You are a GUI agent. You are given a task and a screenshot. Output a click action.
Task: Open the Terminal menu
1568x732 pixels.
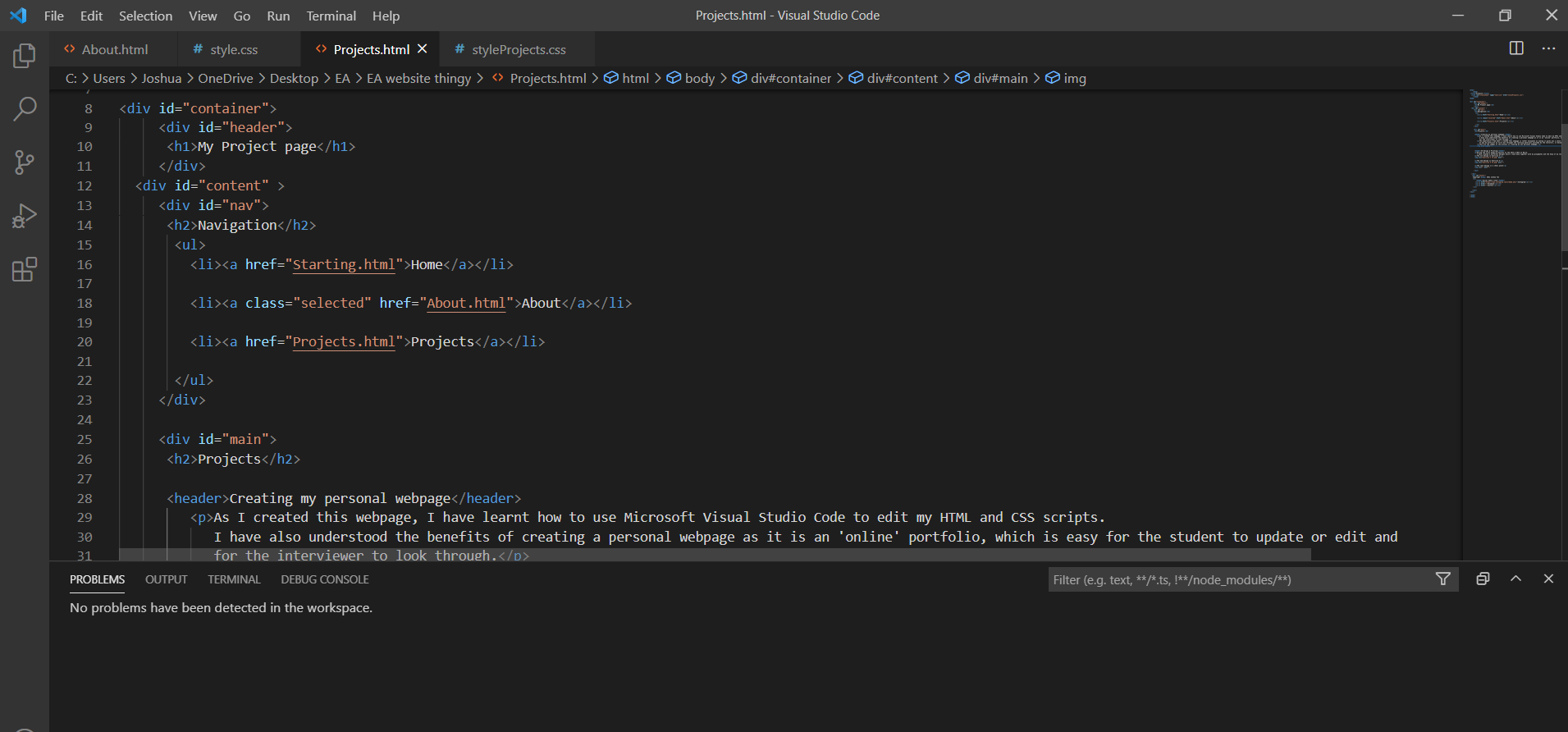coord(331,16)
